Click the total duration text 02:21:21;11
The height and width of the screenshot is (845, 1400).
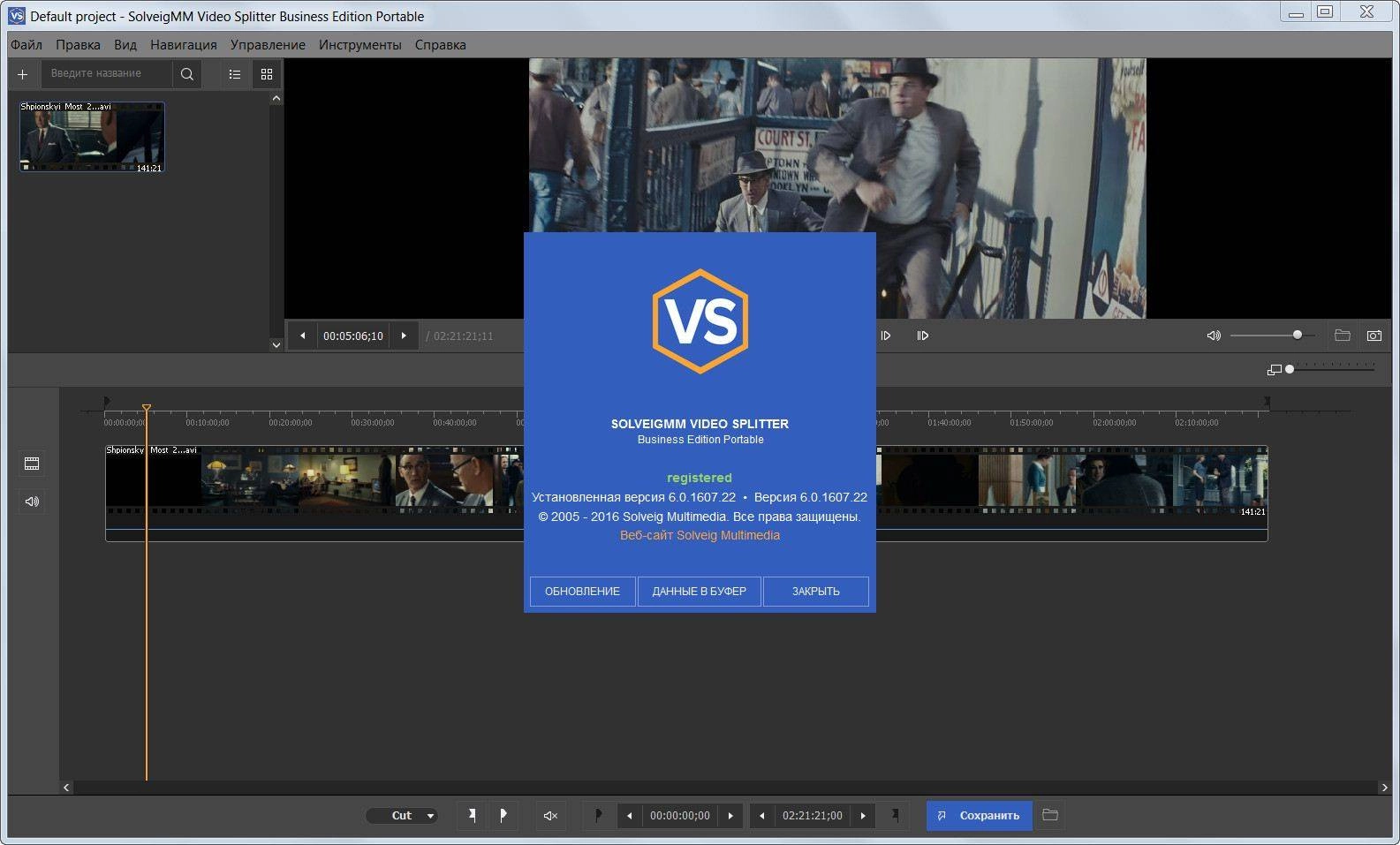463,336
